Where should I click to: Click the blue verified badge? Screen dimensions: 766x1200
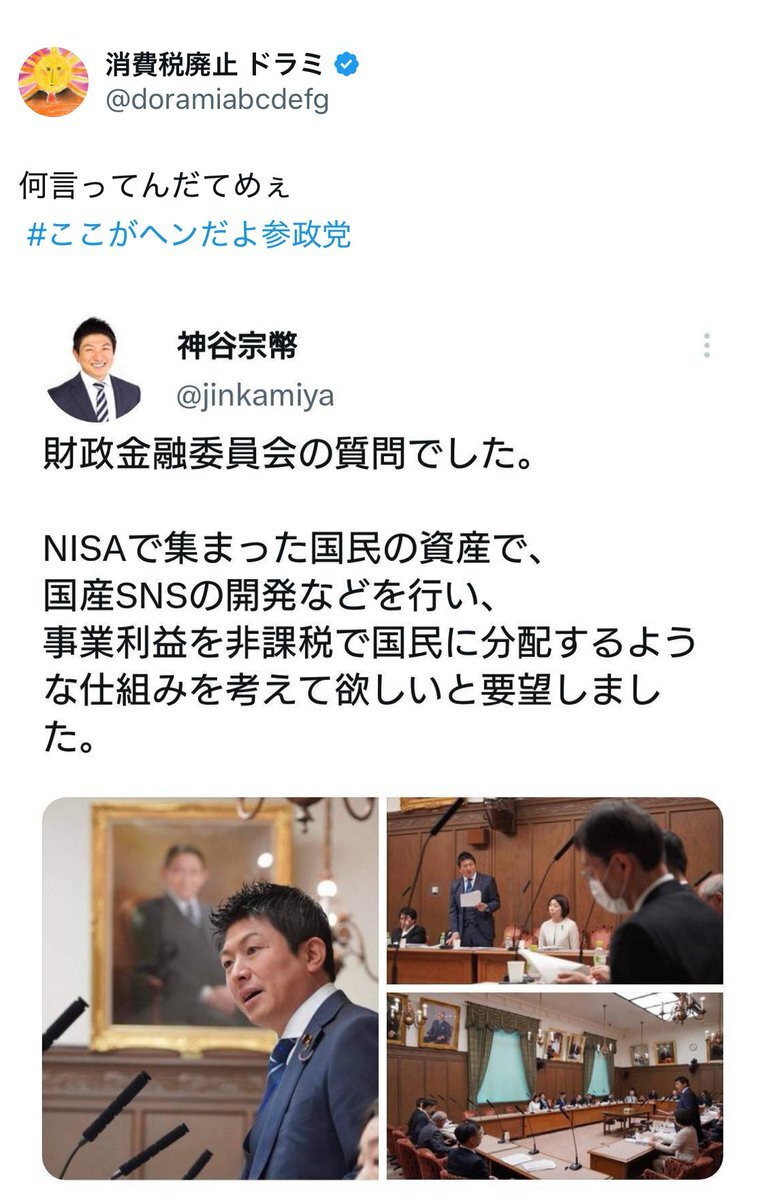[x=347, y=66]
